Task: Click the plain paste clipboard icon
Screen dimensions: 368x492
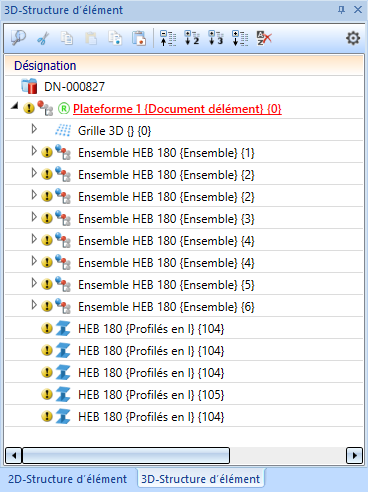Action: 91,38
